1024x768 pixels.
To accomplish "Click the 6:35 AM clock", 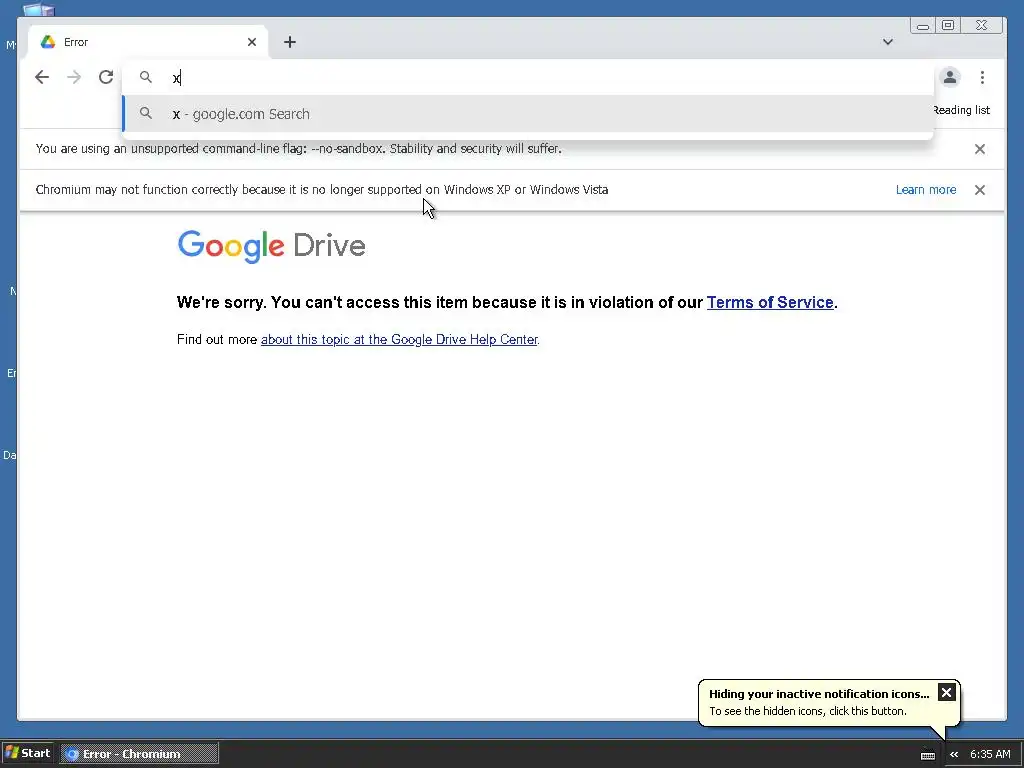I will click(x=990, y=754).
